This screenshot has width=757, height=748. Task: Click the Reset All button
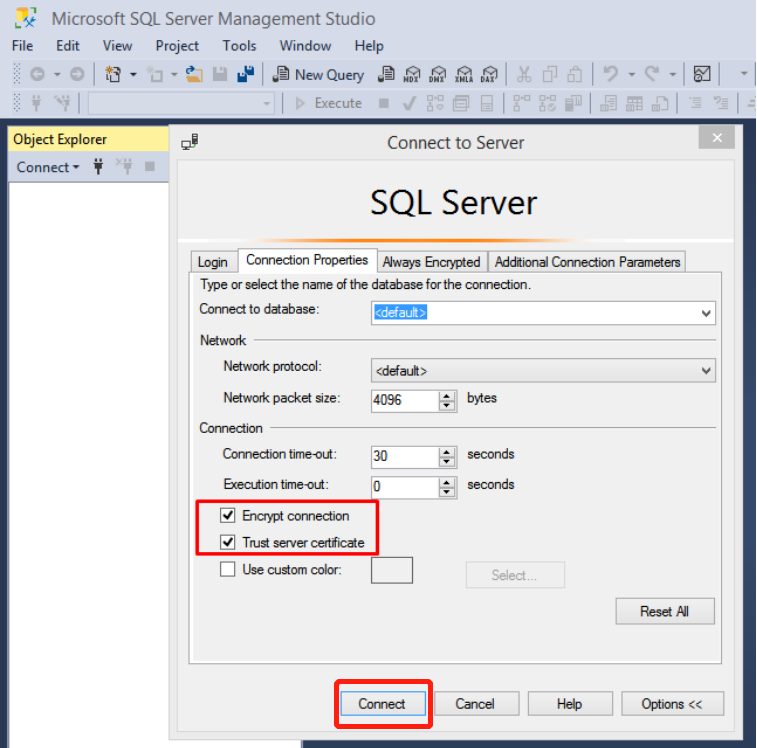click(x=664, y=611)
